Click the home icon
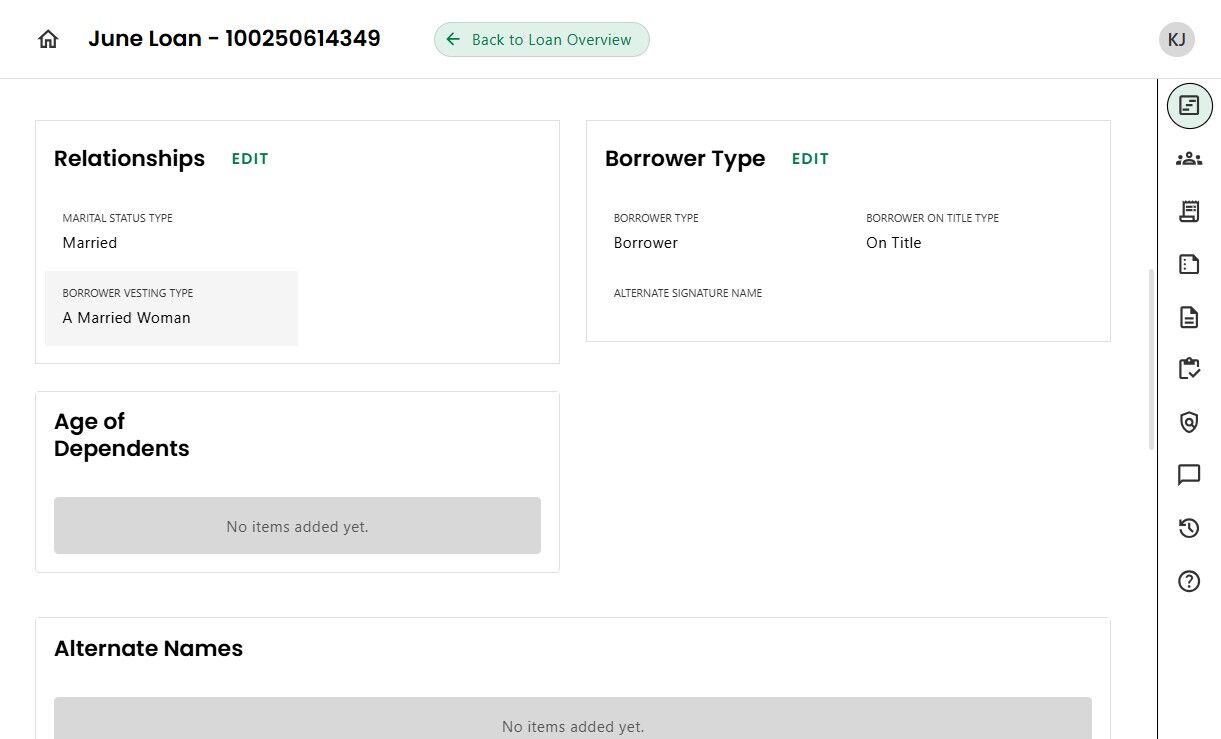1221x739 pixels. (x=48, y=39)
